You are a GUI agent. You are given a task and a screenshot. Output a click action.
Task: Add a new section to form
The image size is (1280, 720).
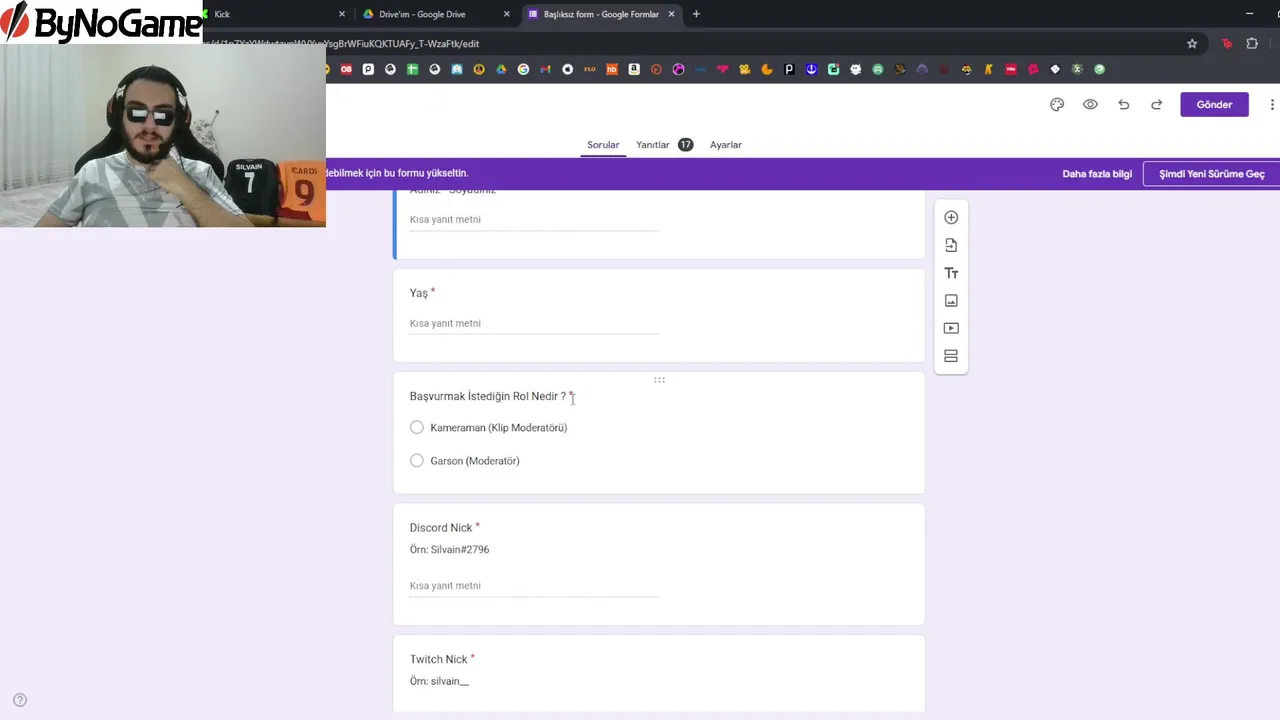click(951, 356)
